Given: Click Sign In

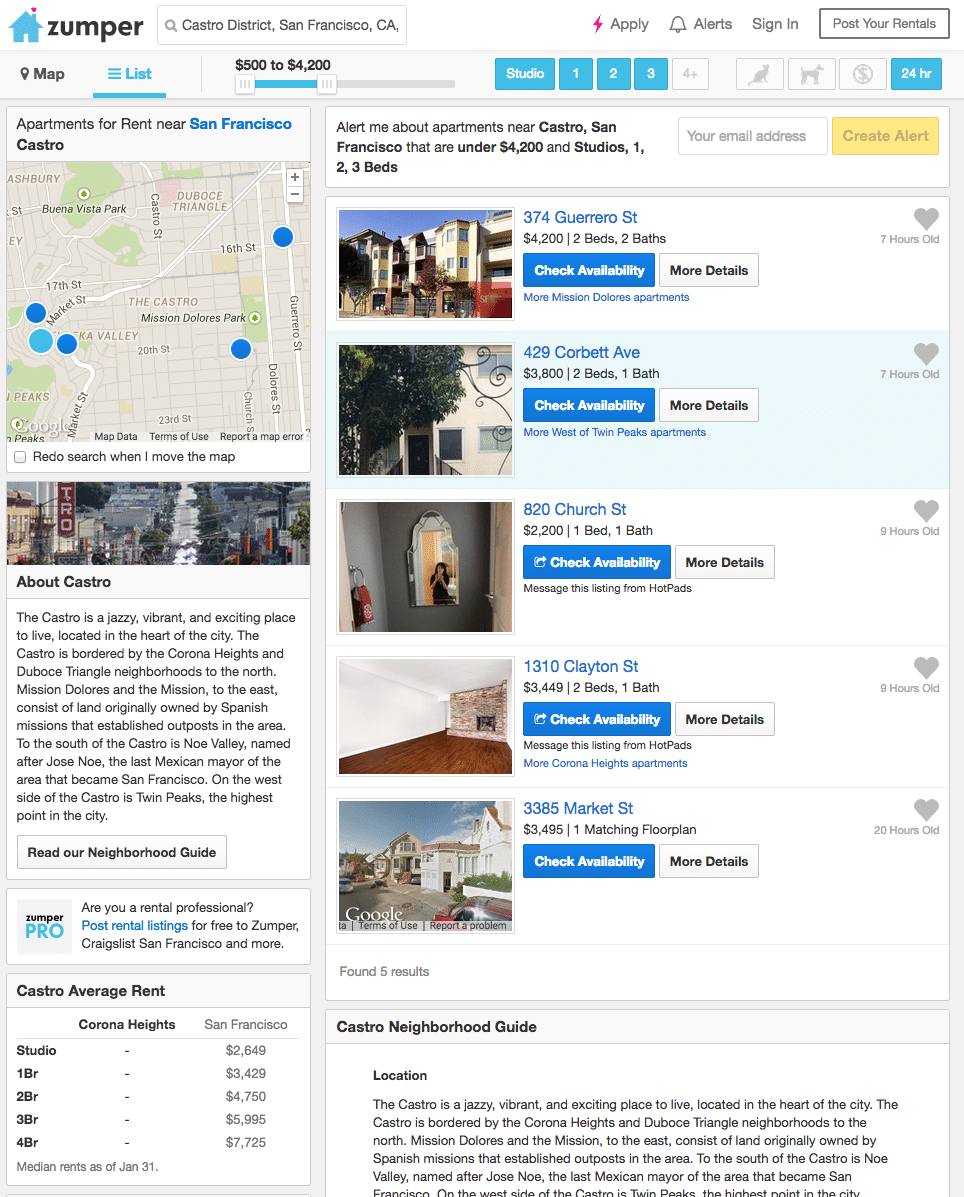Looking at the screenshot, I should point(775,24).
